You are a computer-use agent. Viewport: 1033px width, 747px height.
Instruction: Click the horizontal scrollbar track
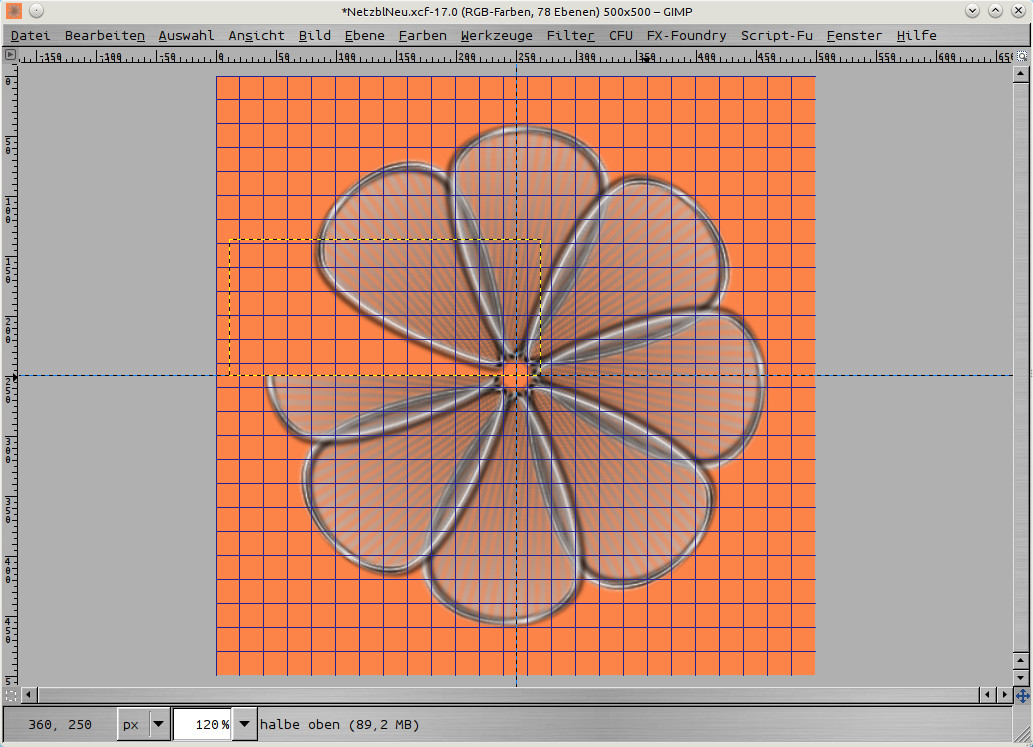(x=500, y=694)
